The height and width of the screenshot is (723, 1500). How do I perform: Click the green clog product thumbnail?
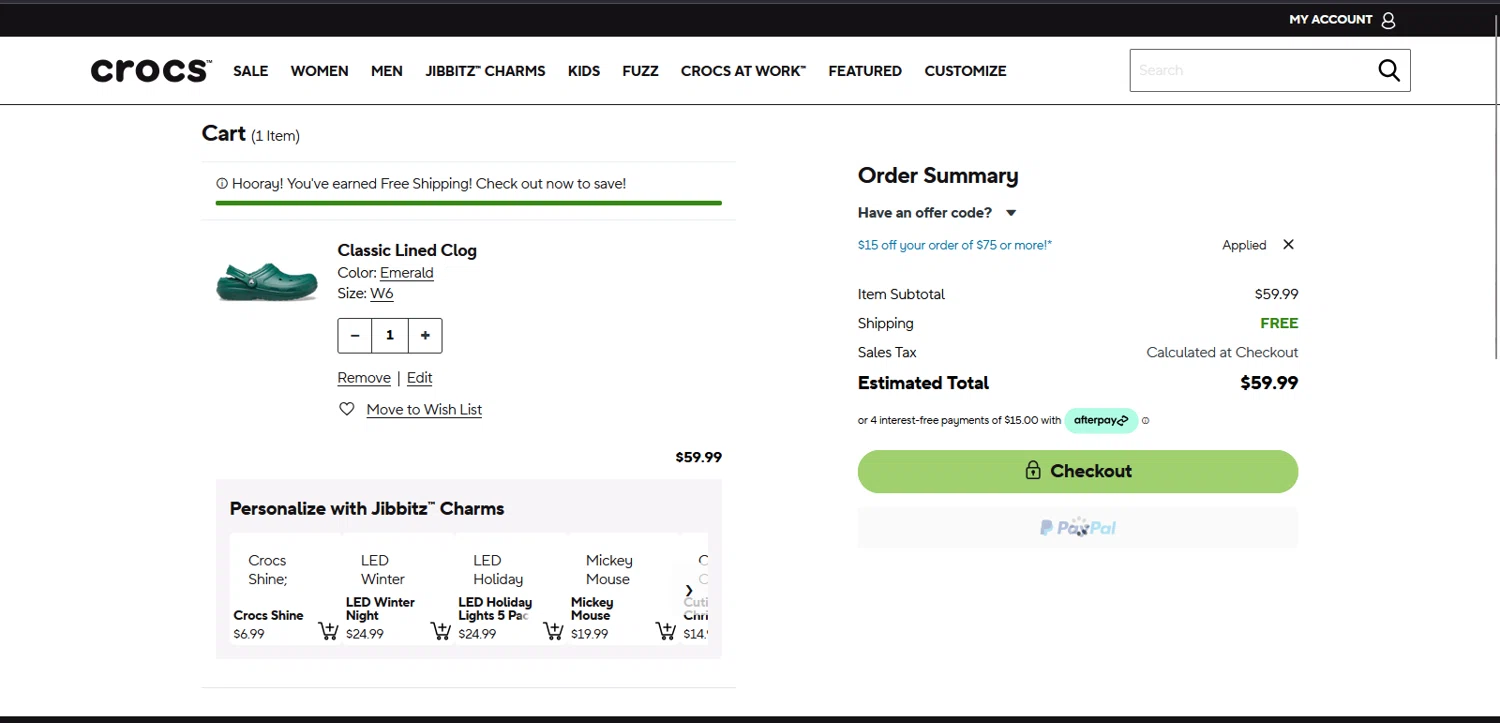(x=267, y=281)
